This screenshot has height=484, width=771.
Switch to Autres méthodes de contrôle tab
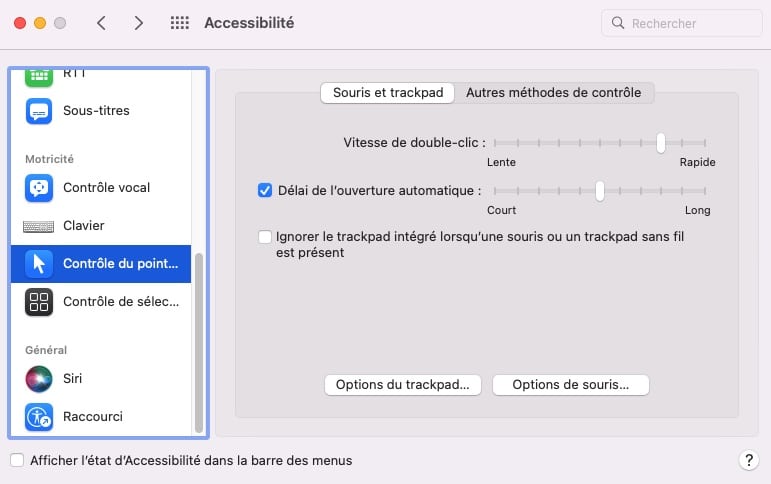click(x=554, y=93)
